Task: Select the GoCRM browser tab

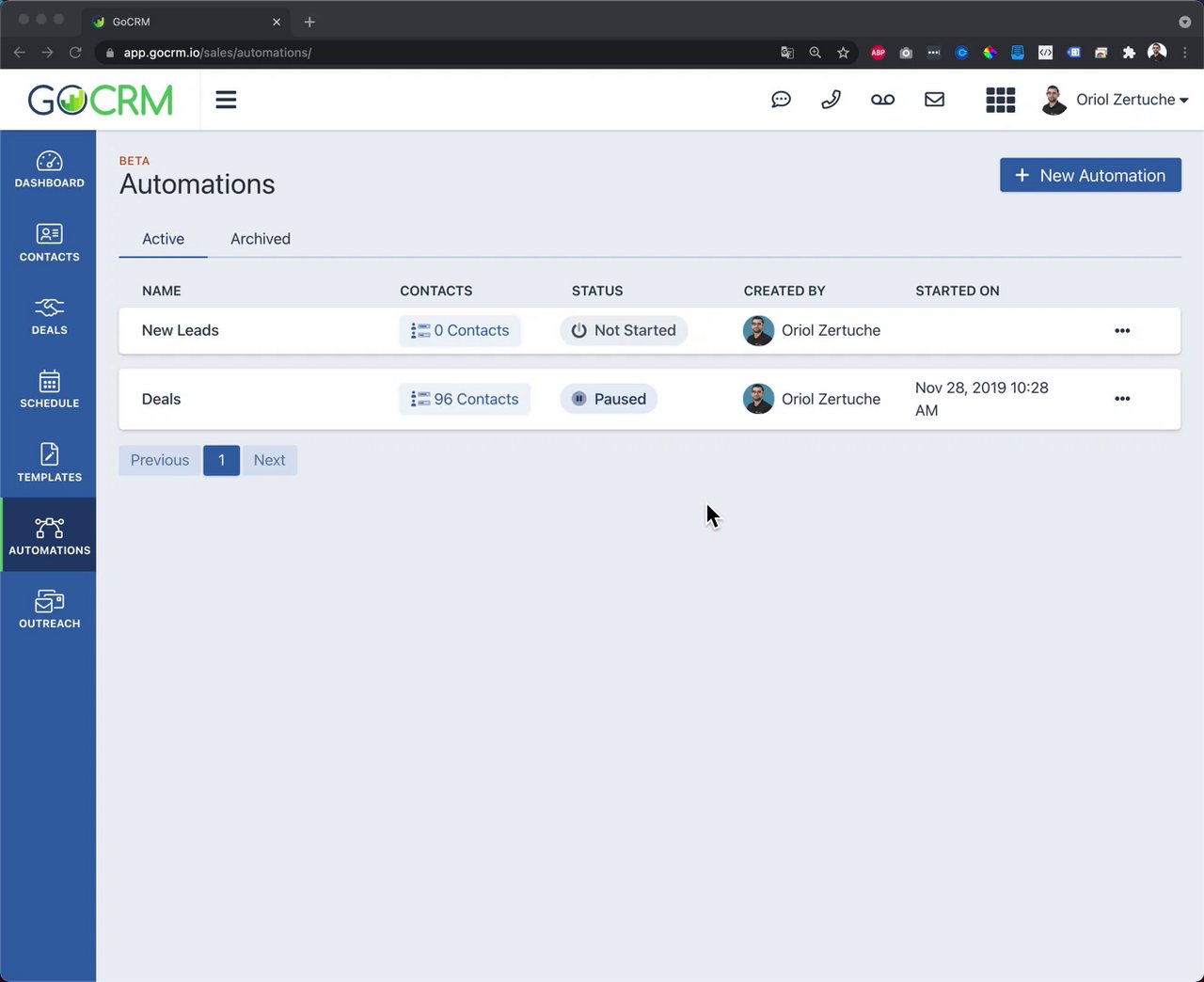Action: (x=186, y=22)
